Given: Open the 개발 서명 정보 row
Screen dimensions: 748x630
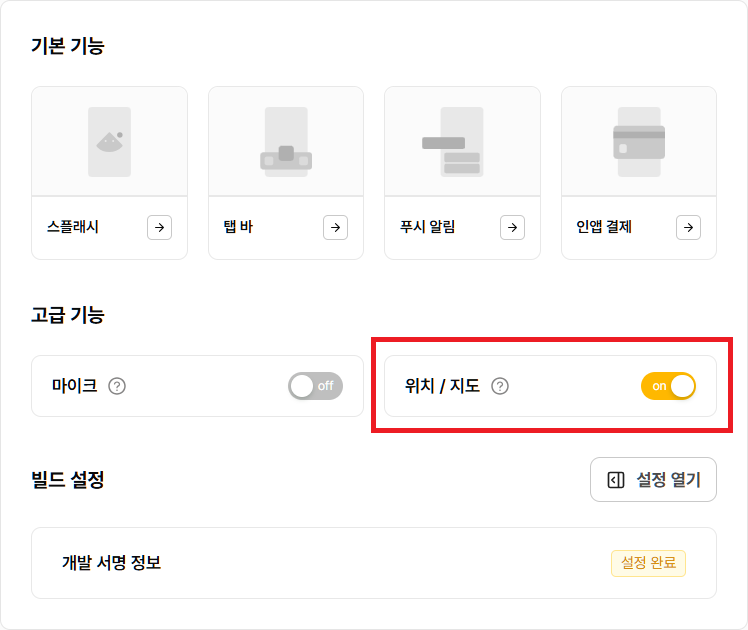Looking at the screenshot, I should coord(111,563).
